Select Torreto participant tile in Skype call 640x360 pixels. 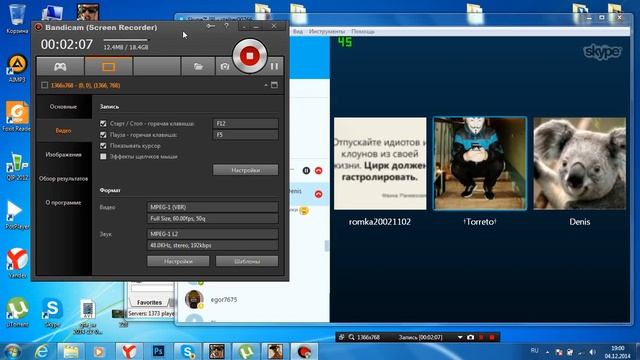(x=480, y=164)
